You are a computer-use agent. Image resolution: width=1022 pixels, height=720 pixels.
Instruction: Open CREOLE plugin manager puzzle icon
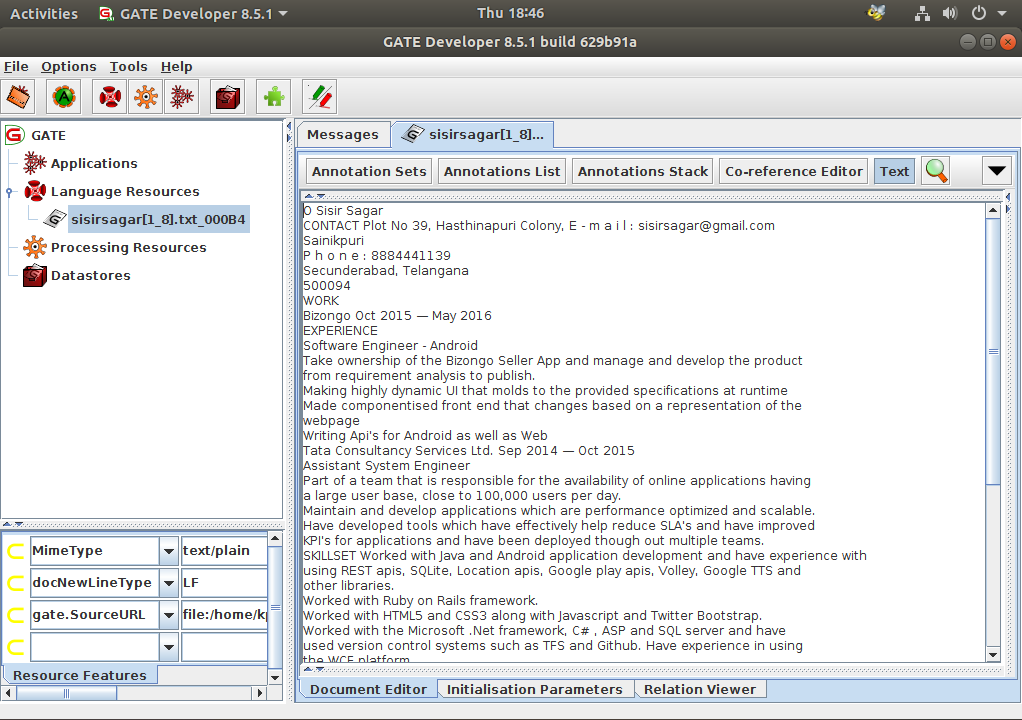[x=273, y=97]
